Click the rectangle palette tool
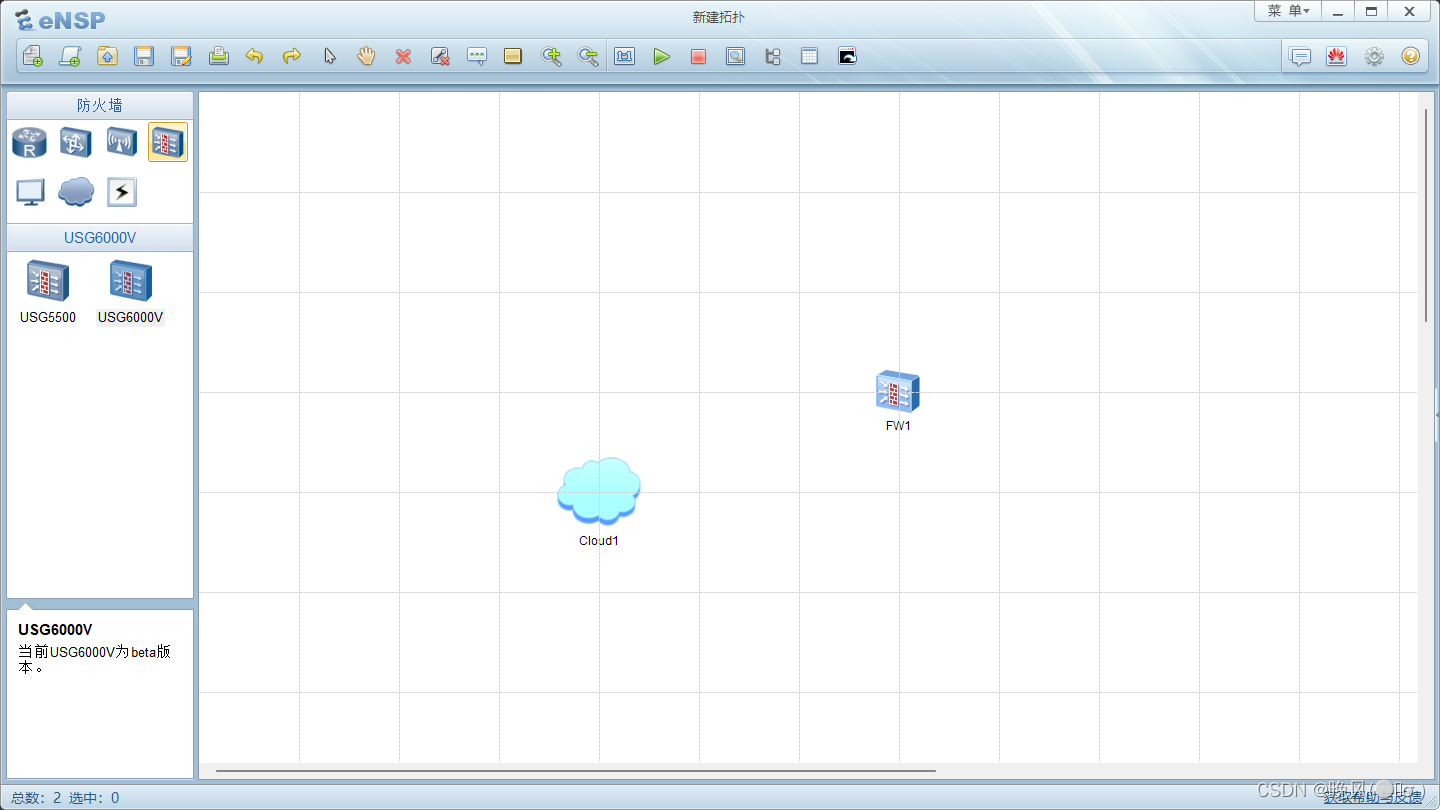1440x810 pixels. click(x=513, y=56)
